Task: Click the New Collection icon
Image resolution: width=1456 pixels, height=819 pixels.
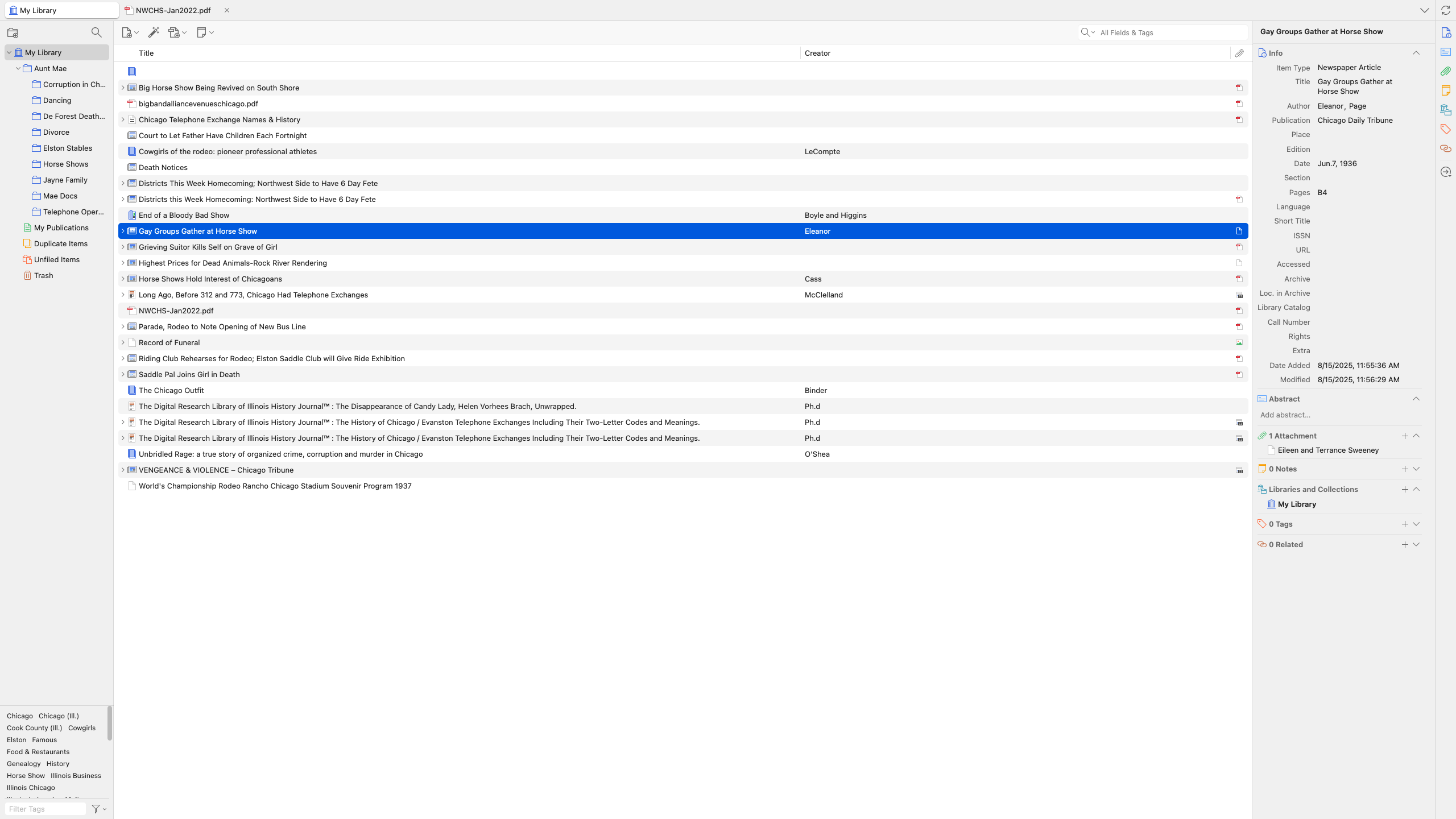Action: pos(13,32)
